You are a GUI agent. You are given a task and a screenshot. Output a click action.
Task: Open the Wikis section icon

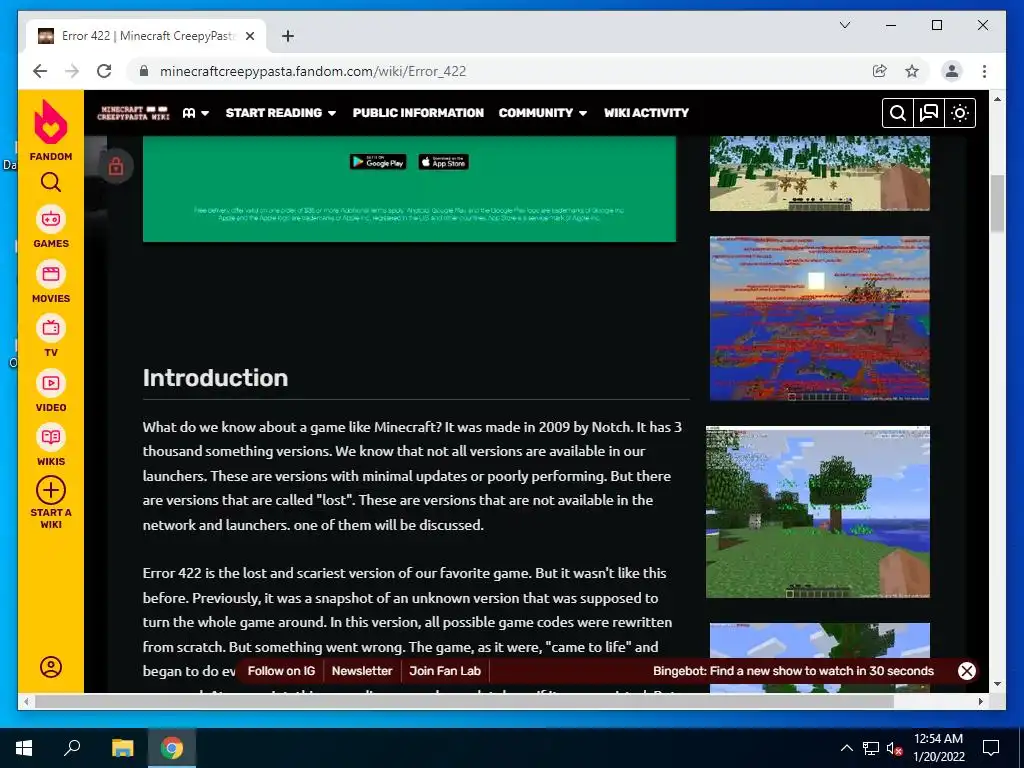[x=51, y=438]
